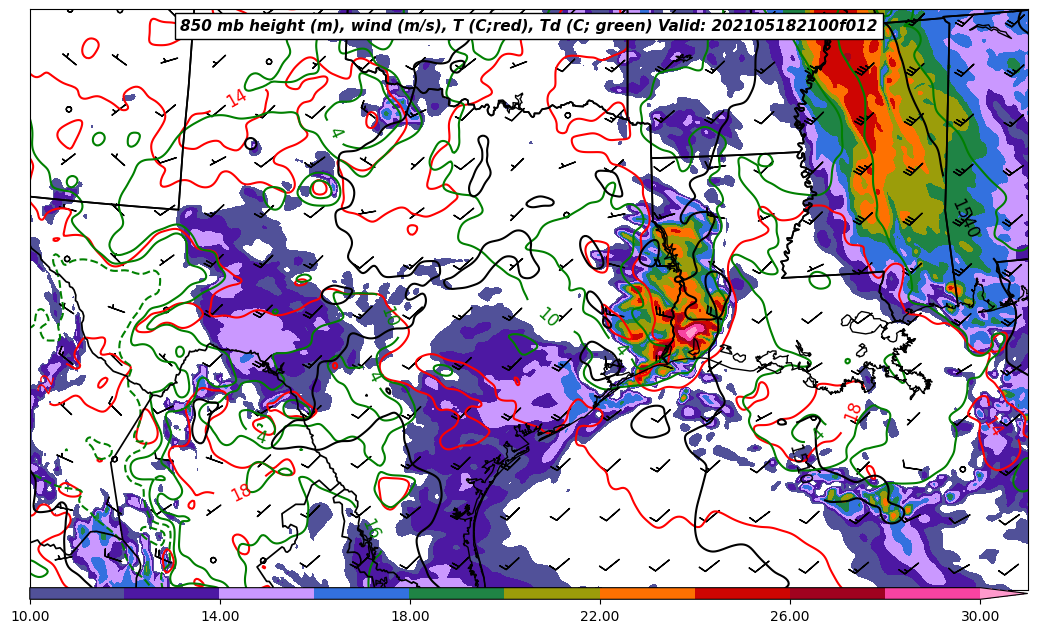Select the dark purple 12–14 colorbar segment
The image size is (1037, 633).
[172, 593]
